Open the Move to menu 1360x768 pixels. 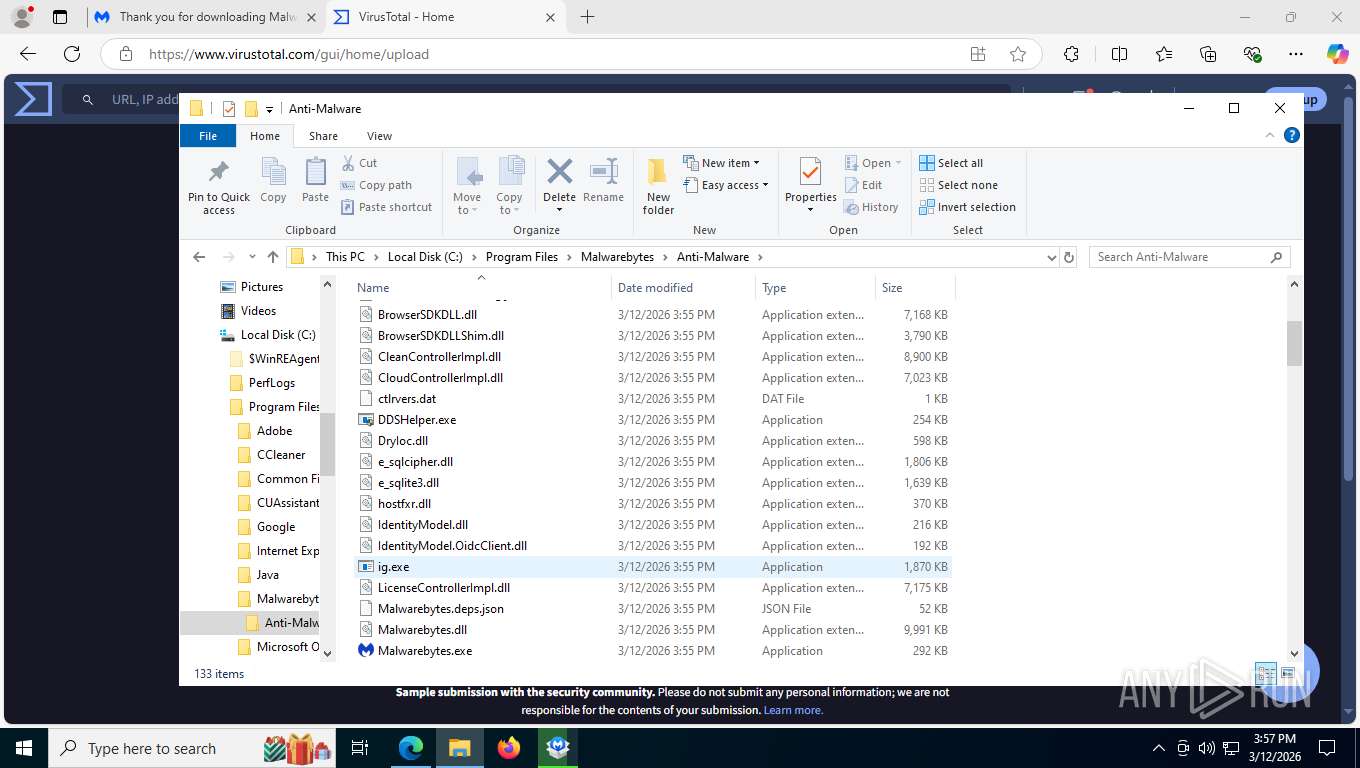[467, 186]
